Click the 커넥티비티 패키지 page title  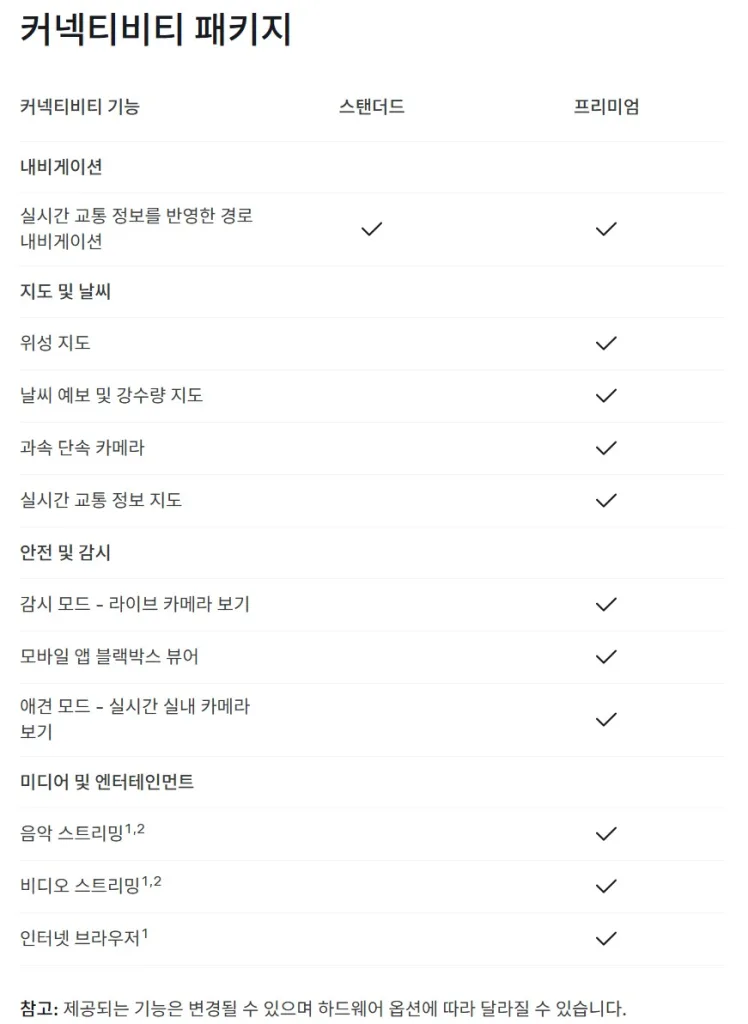click(x=156, y=30)
